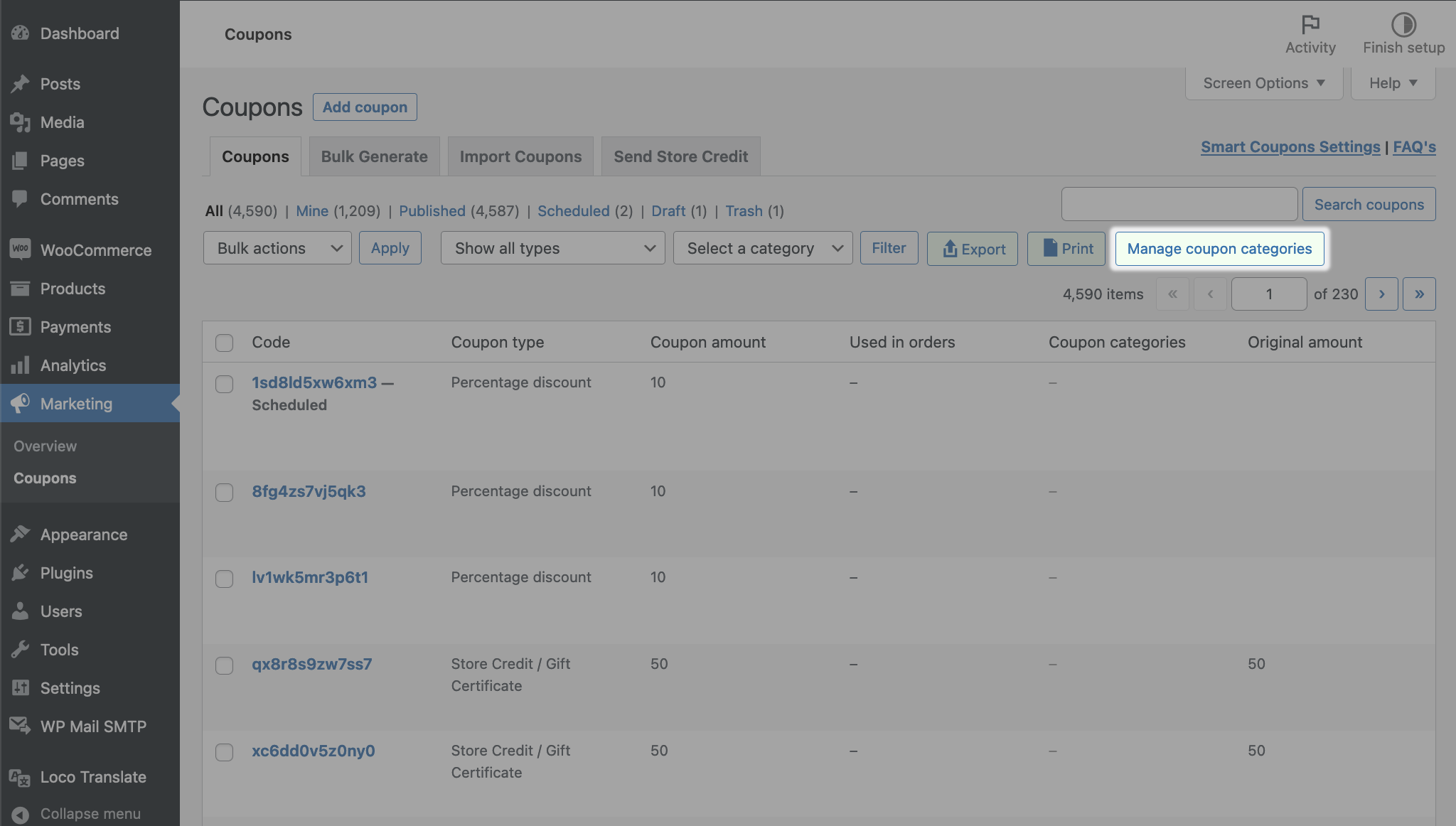The image size is (1456, 826).
Task: Switch to the Bulk Generate tab
Action: pyautogui.click(x=374, y=156)
